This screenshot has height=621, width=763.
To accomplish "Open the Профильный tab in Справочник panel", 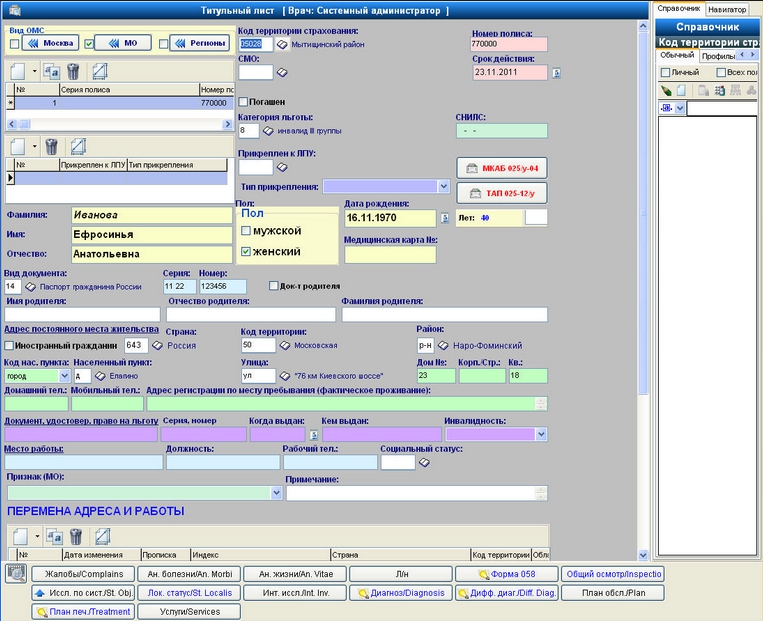I will coord(716,56).
